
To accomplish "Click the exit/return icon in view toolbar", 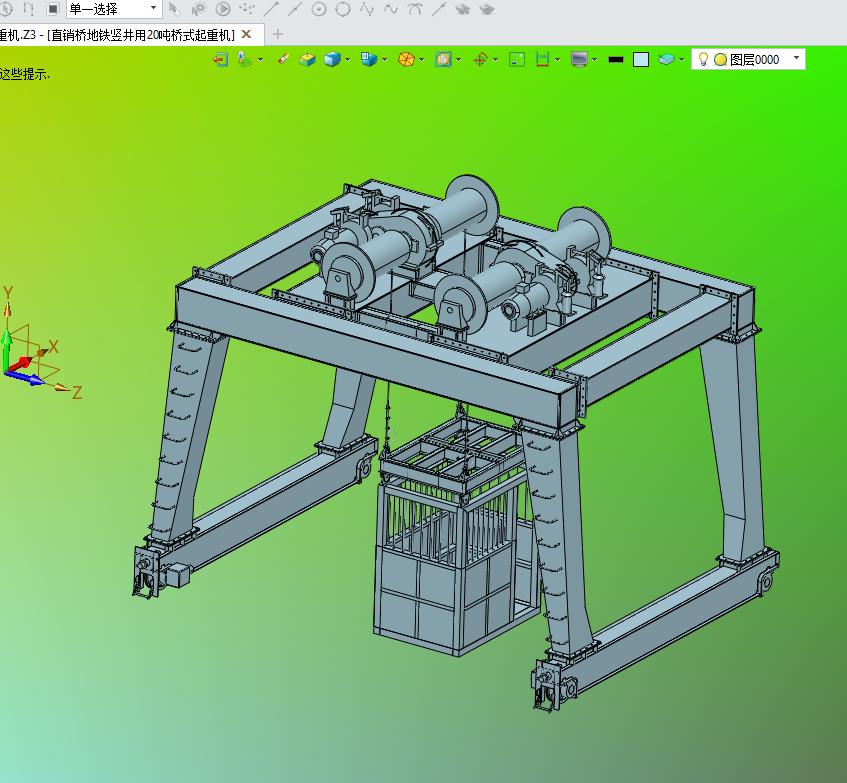I will click(x=221, y=60).
